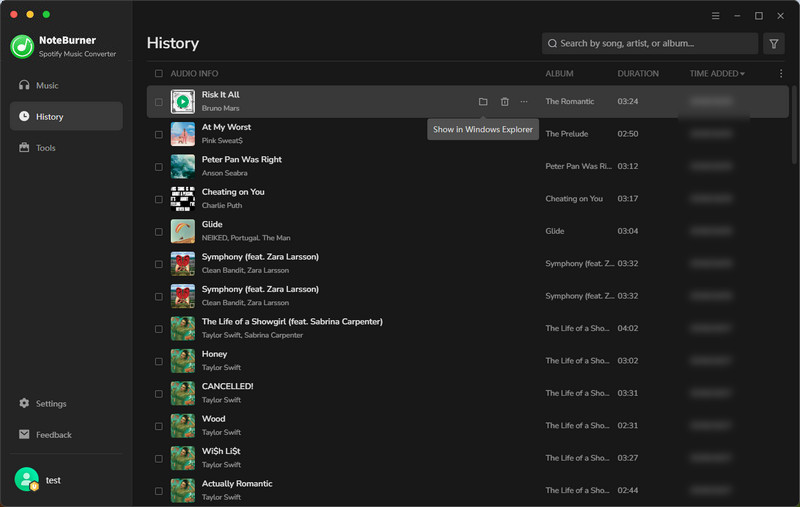Check the Actually Romantic checkbox
The image size is (800, 507).
[x=159, y=491]
